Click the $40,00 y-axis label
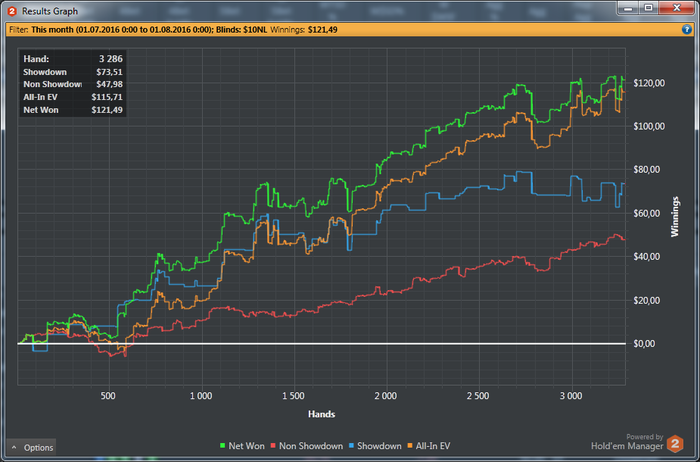The width and height of the screenshot is (700, 462). point(647,257)
